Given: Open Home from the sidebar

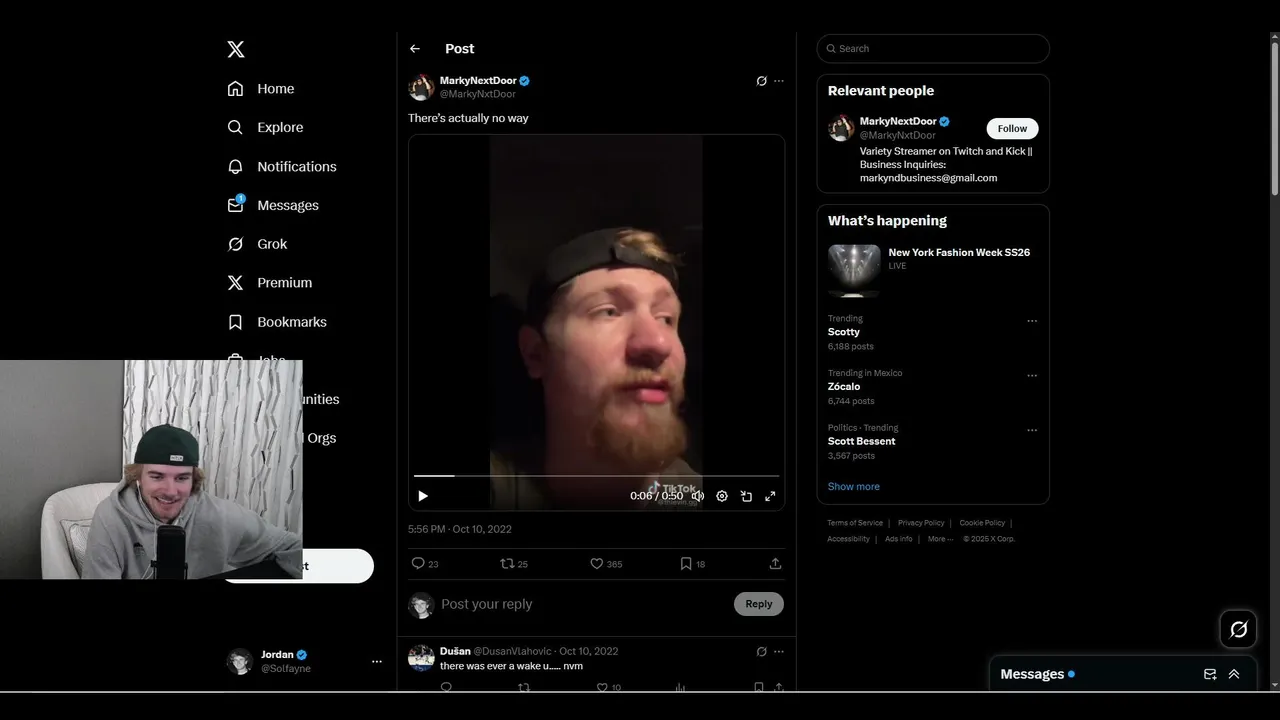Looking at the screenshot, I should tap(261, 88).
